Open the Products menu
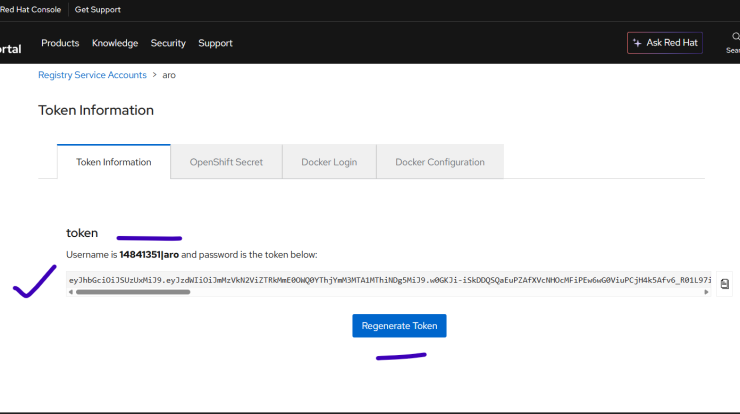Viewport: 740px width, 414px height. (60, 43)
